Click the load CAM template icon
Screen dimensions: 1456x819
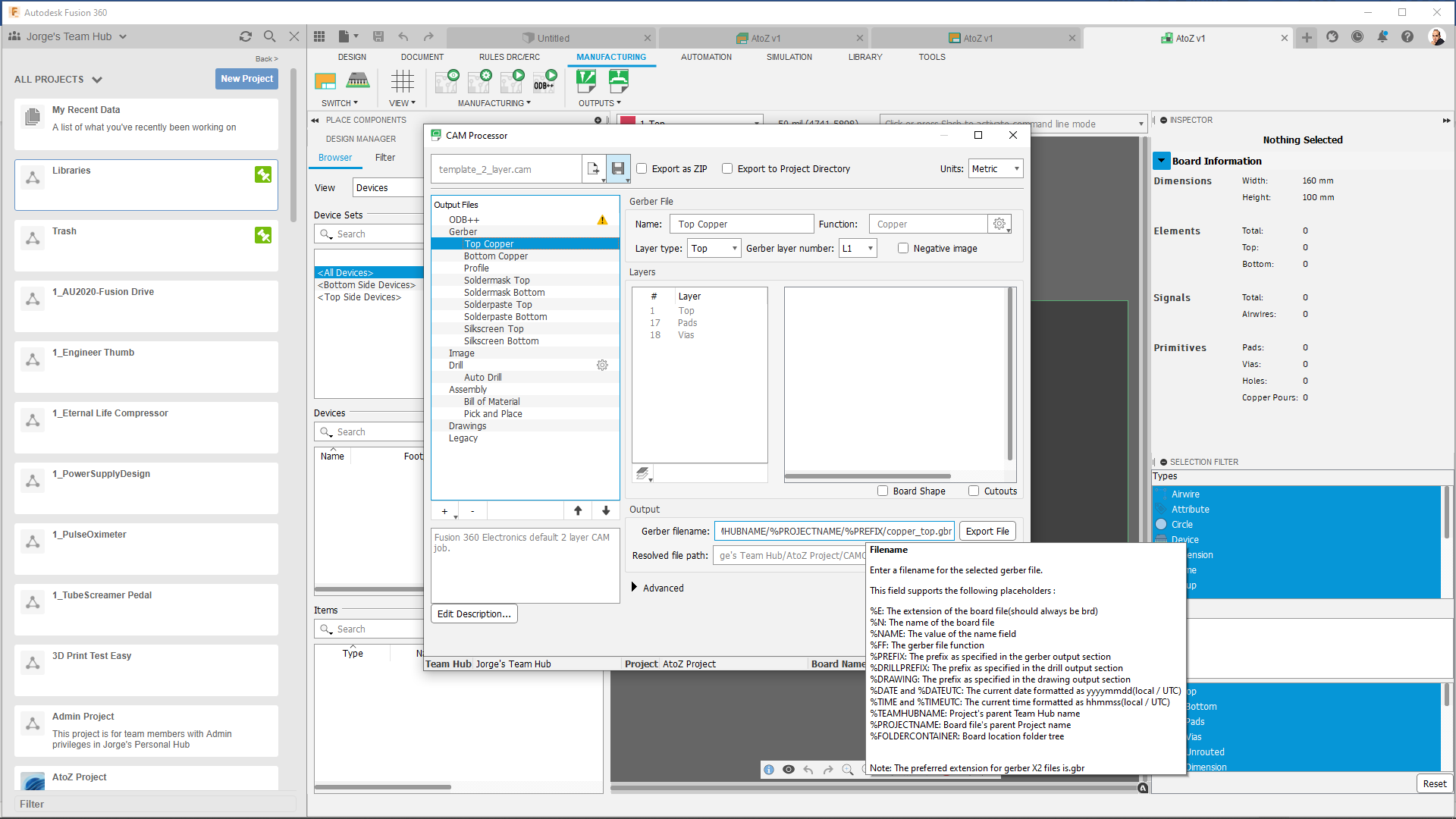click(x=595, y=168)
